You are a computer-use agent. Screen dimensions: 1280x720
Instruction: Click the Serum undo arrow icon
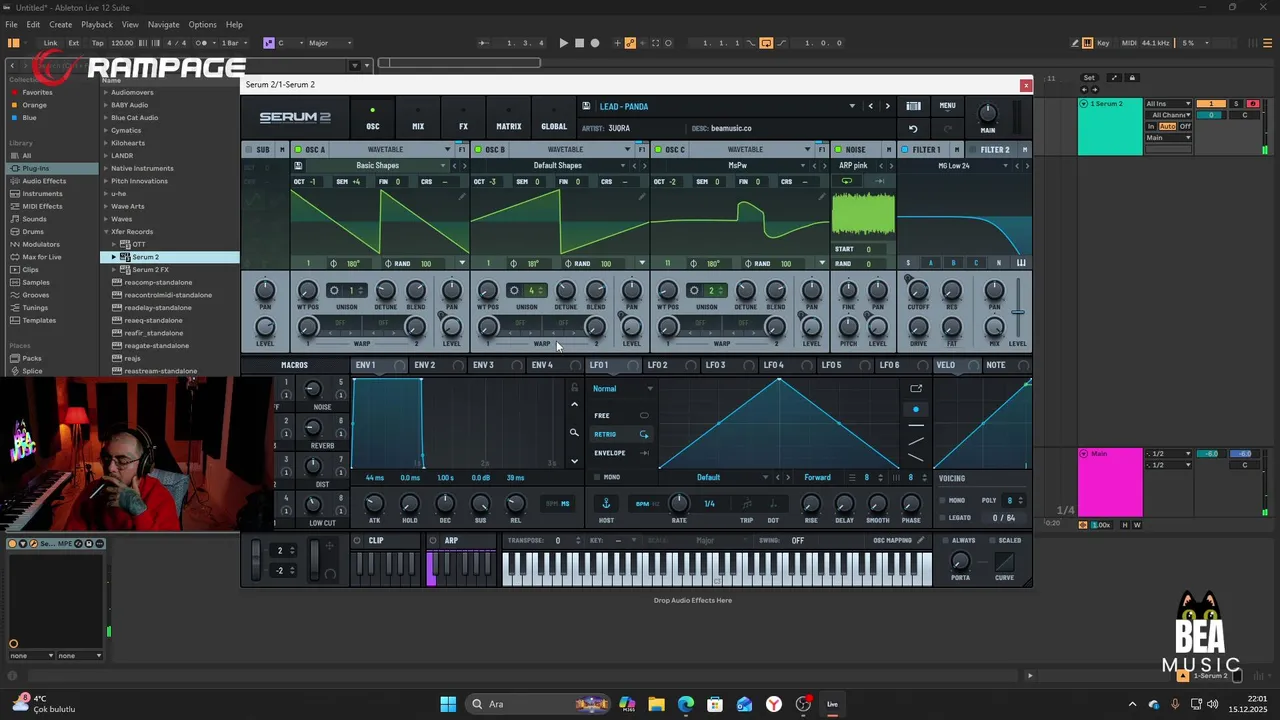913,128
